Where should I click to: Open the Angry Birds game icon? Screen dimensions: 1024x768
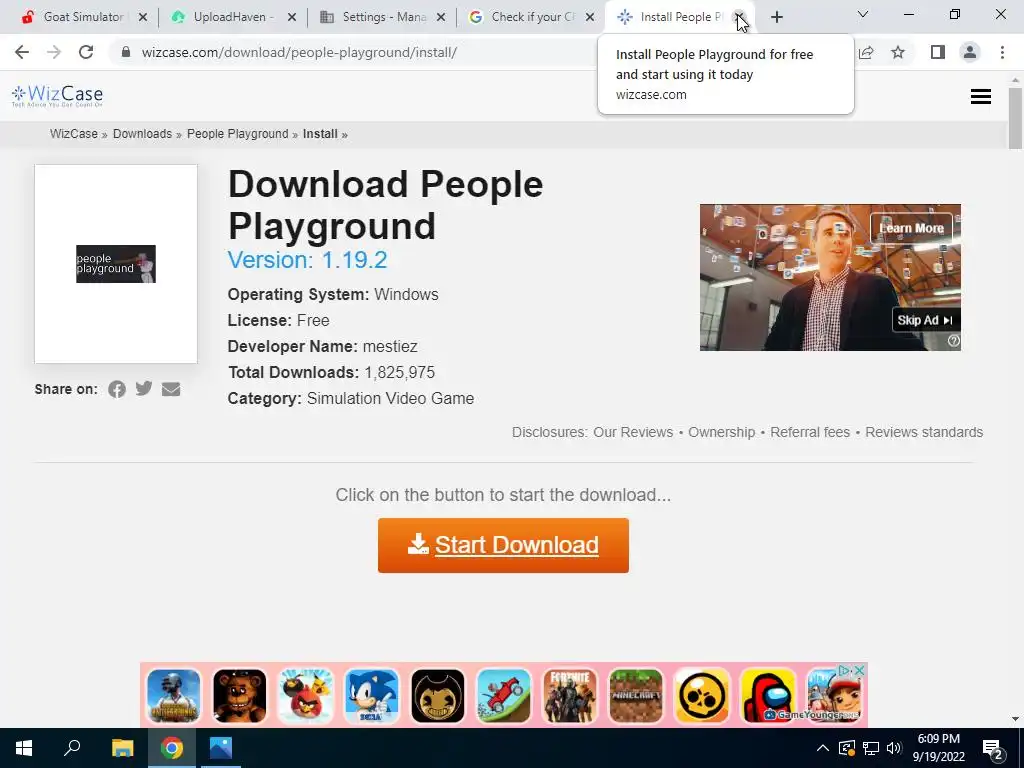pos(306,696)
